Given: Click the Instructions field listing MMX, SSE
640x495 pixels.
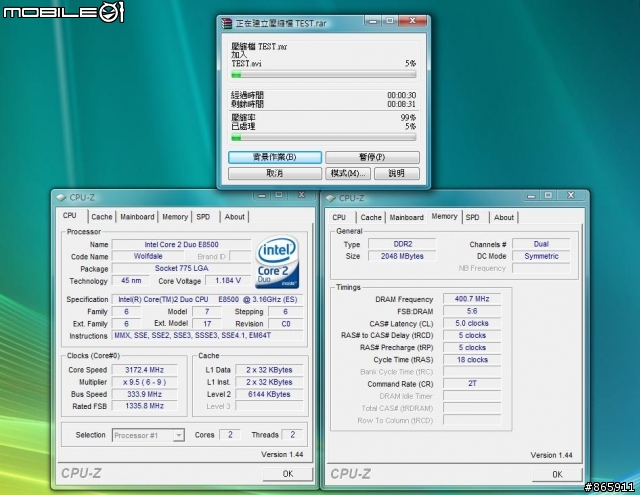Looking at the screenshot, I should click(207, 335).
